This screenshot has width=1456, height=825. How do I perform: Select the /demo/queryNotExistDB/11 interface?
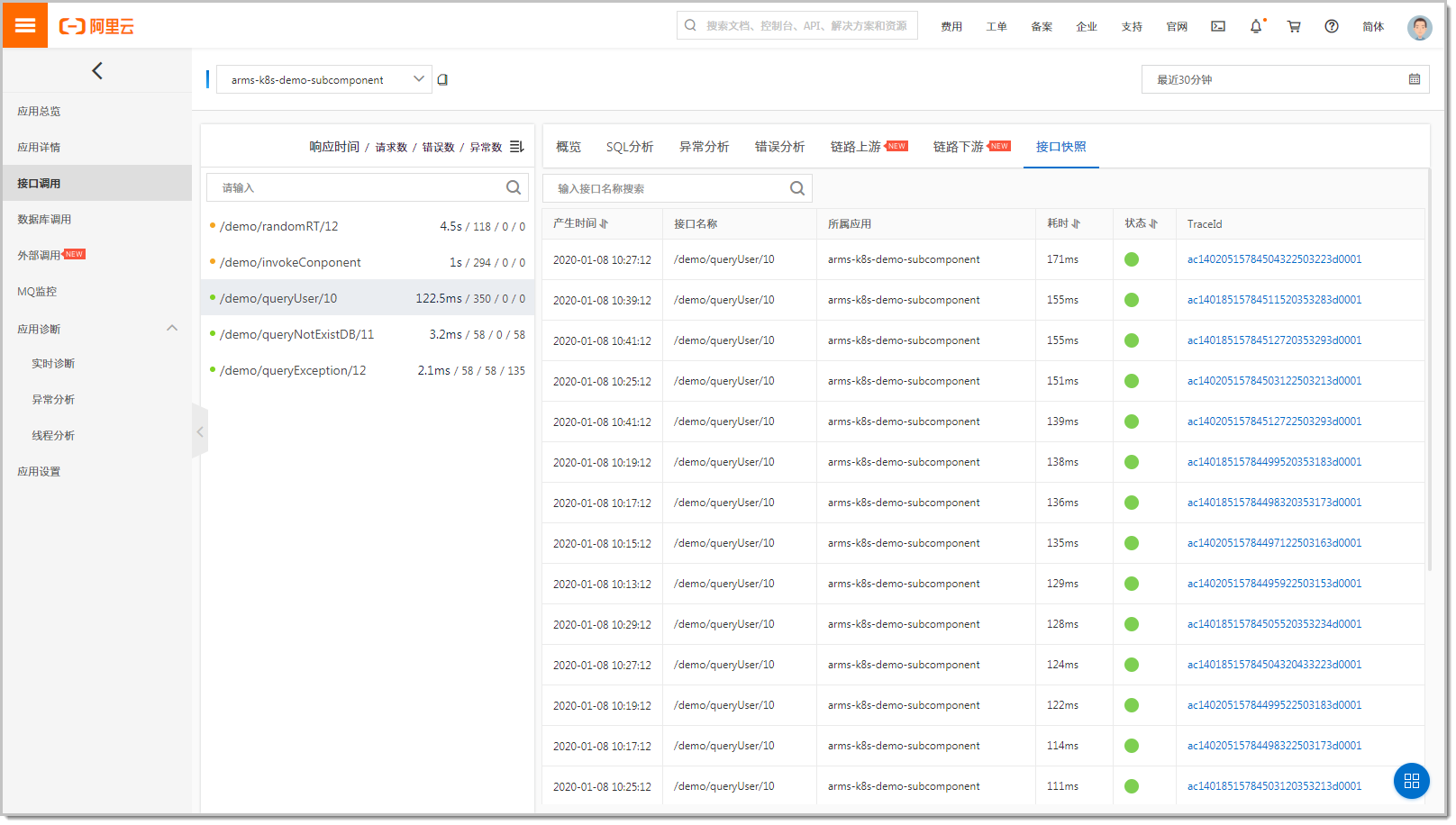pos(368,334)
